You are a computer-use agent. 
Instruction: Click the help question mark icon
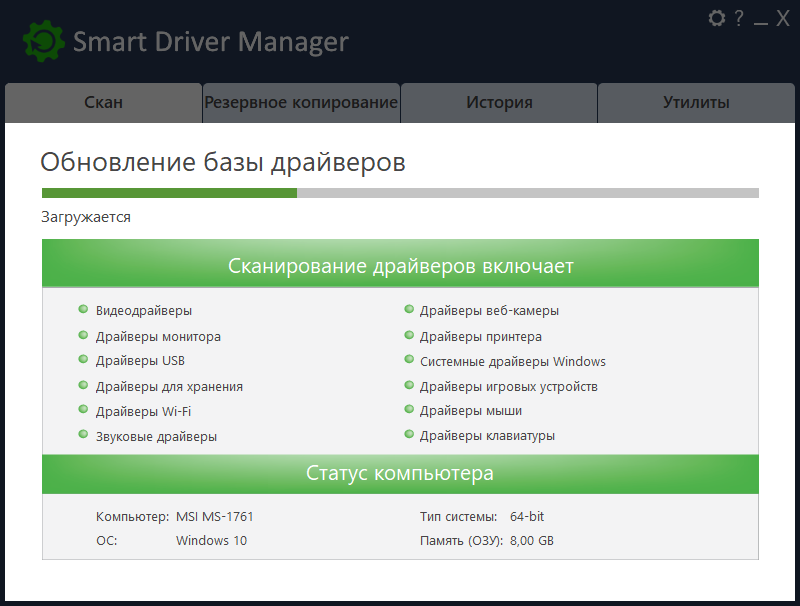[739, 18]
